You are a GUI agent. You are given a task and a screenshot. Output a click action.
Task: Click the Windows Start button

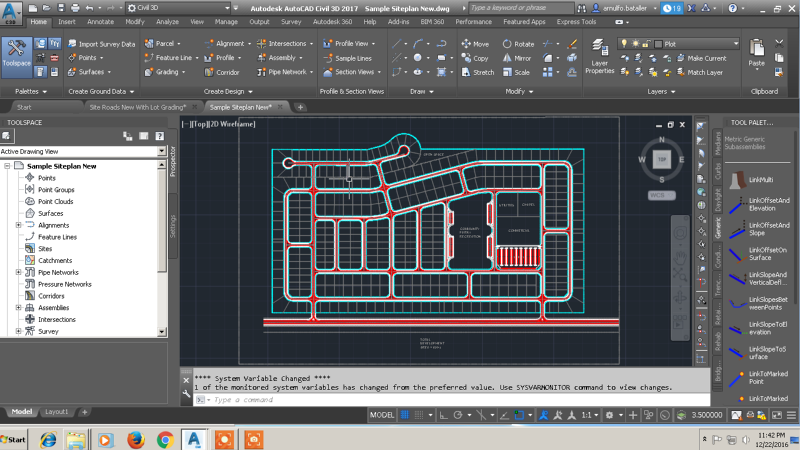point(13,439)
